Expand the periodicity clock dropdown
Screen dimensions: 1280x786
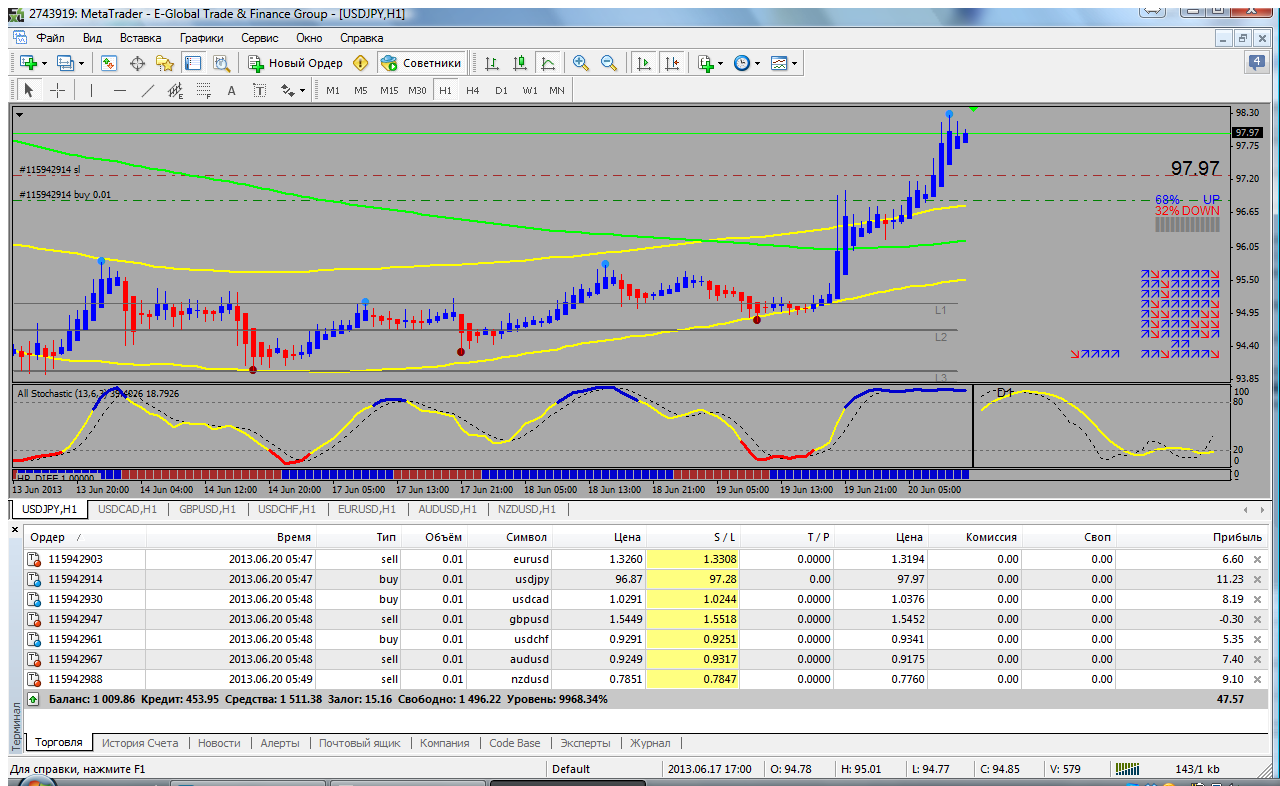click(x=757, y=63)
